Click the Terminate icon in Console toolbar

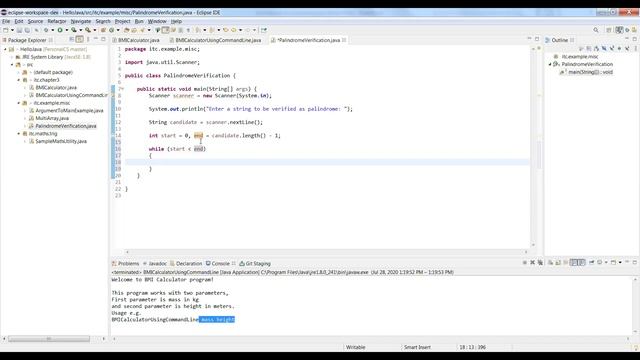pos(524,262)
